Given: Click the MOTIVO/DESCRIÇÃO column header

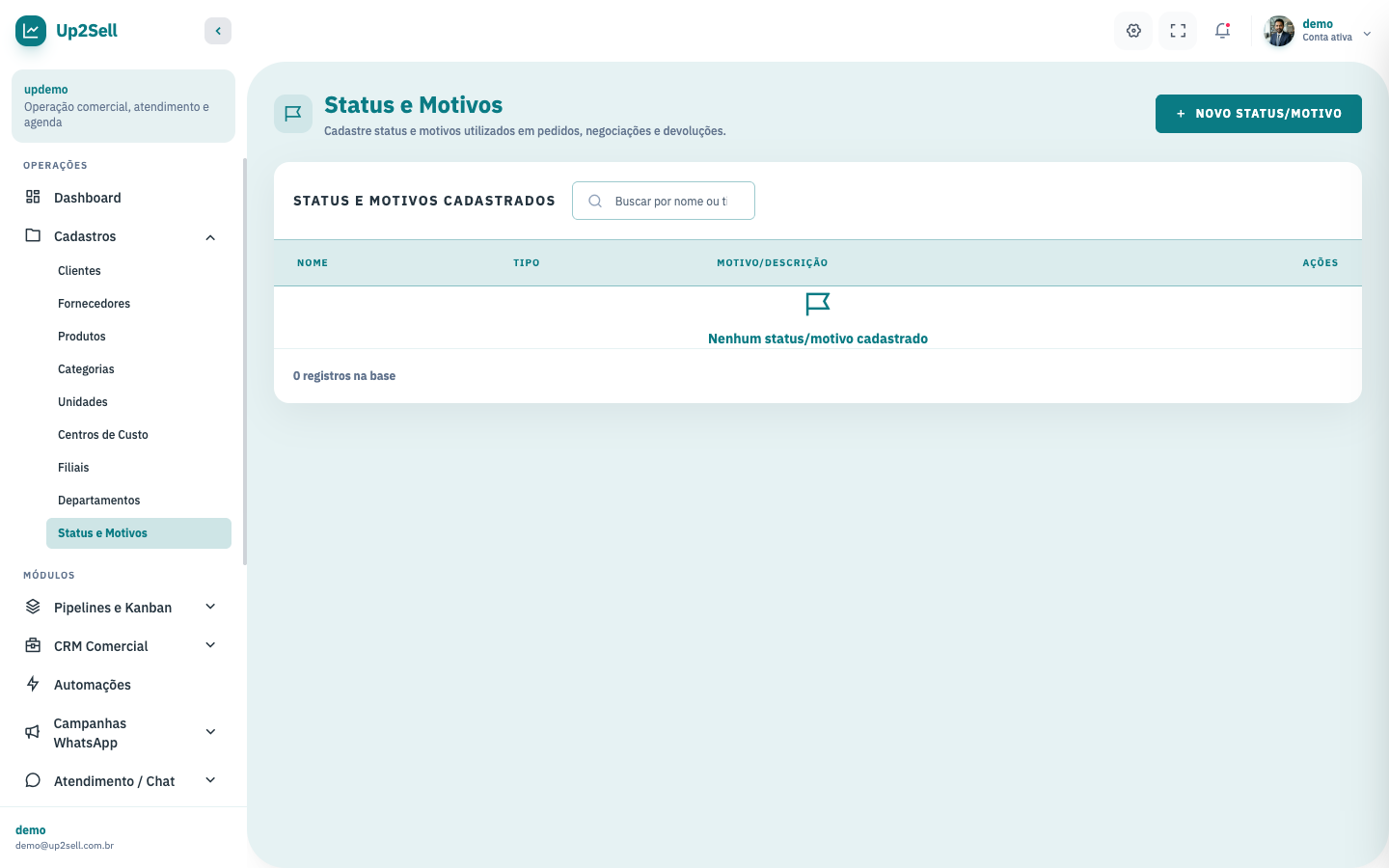Looking at the screenshot, I should tap(773, 263).
